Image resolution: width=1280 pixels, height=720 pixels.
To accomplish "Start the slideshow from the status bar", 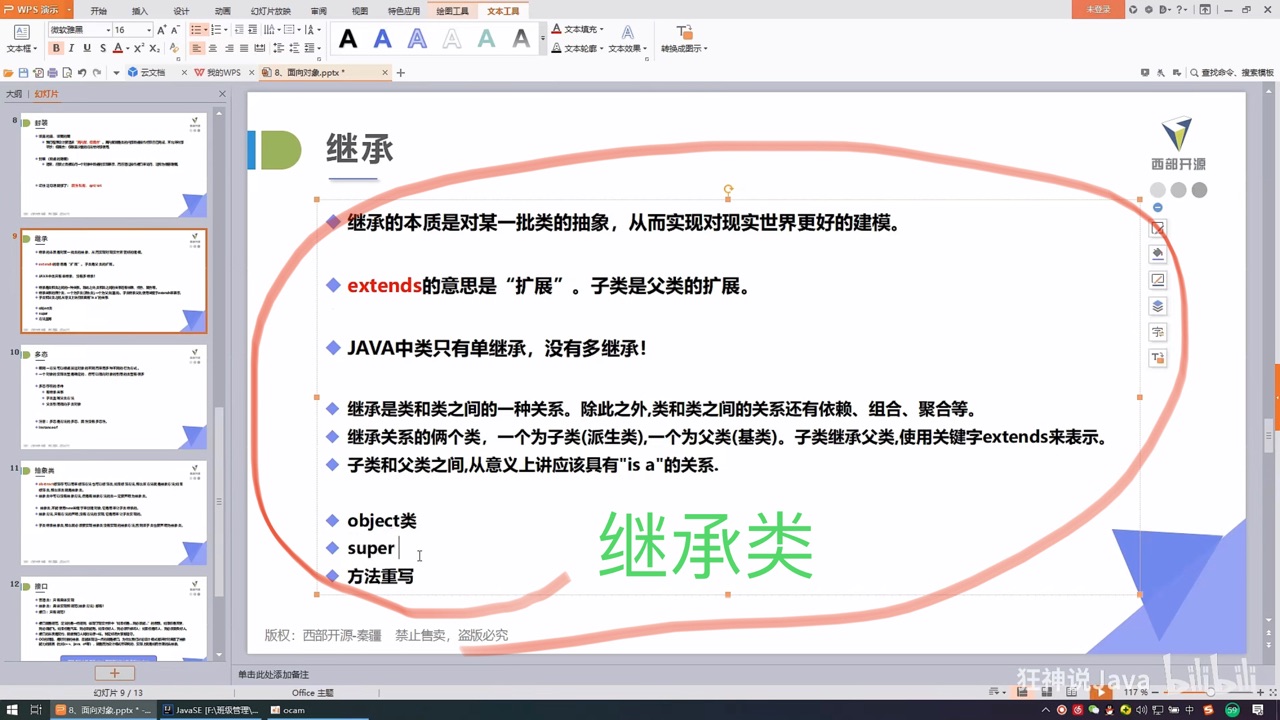I will point(1101,692).
